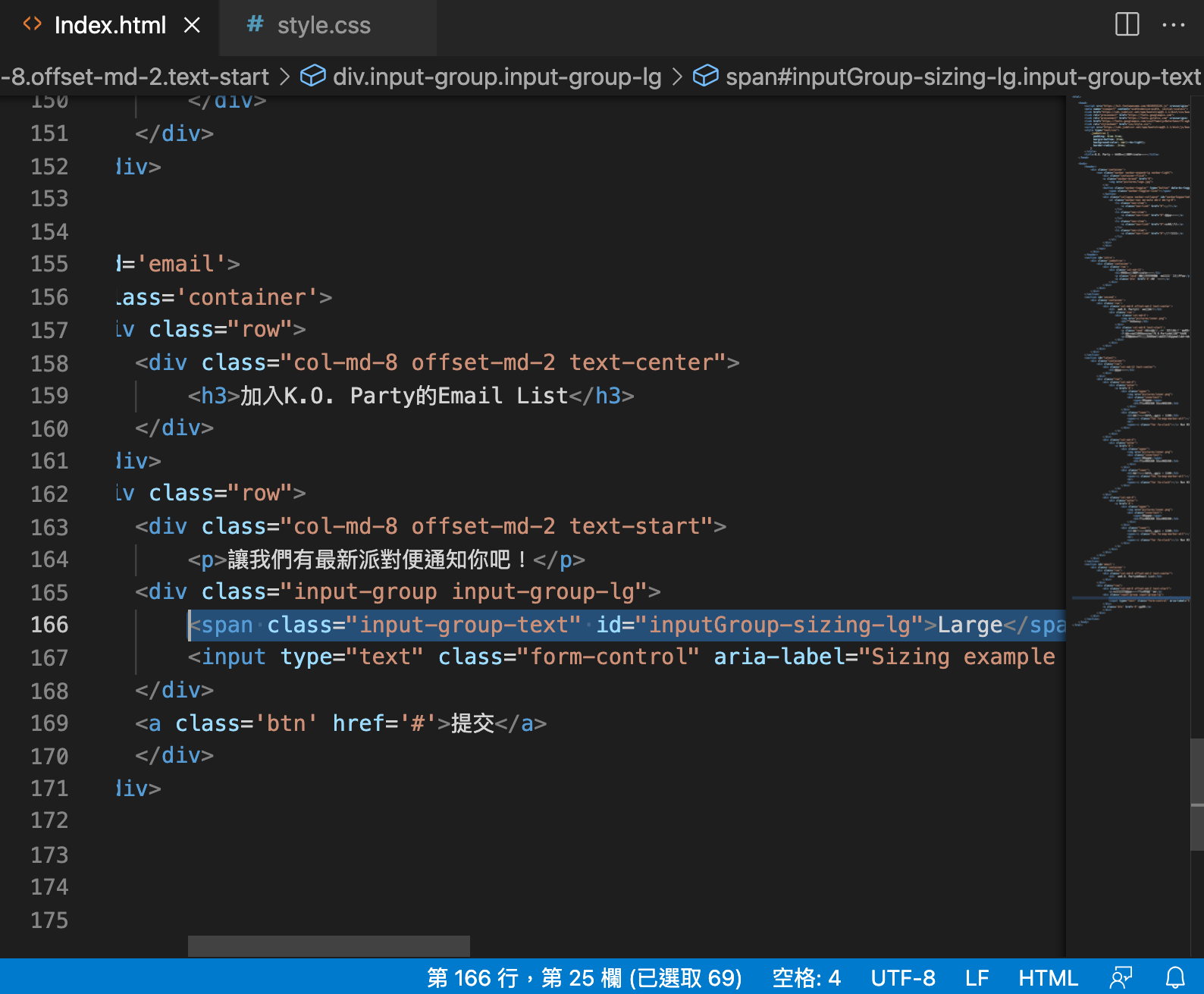Select breadcrumb span#inputGroup-sizing-lg.input-group-text
This screenshot has width=1204, height=994.
[x=963, y=77]
